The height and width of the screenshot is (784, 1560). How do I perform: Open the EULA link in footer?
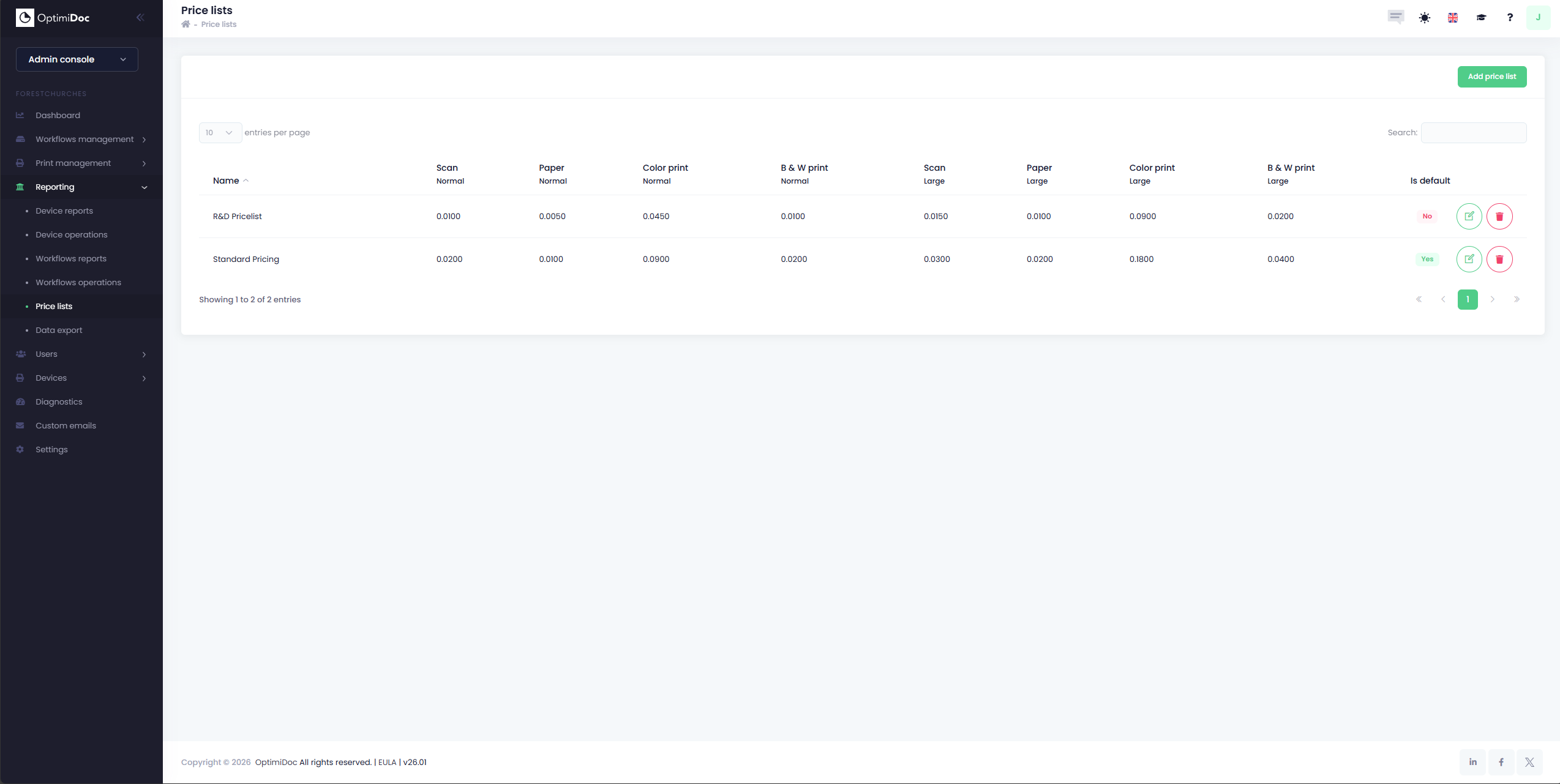[387, 762]
